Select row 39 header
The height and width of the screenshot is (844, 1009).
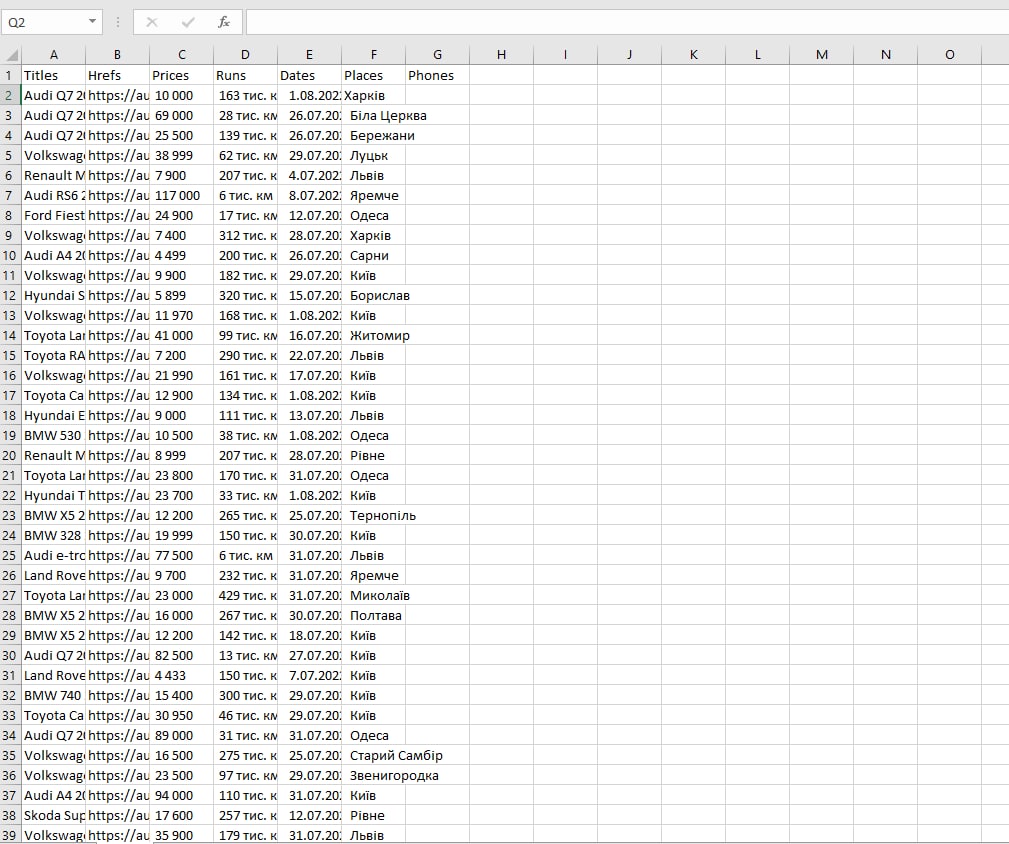[x=10, y=835]
